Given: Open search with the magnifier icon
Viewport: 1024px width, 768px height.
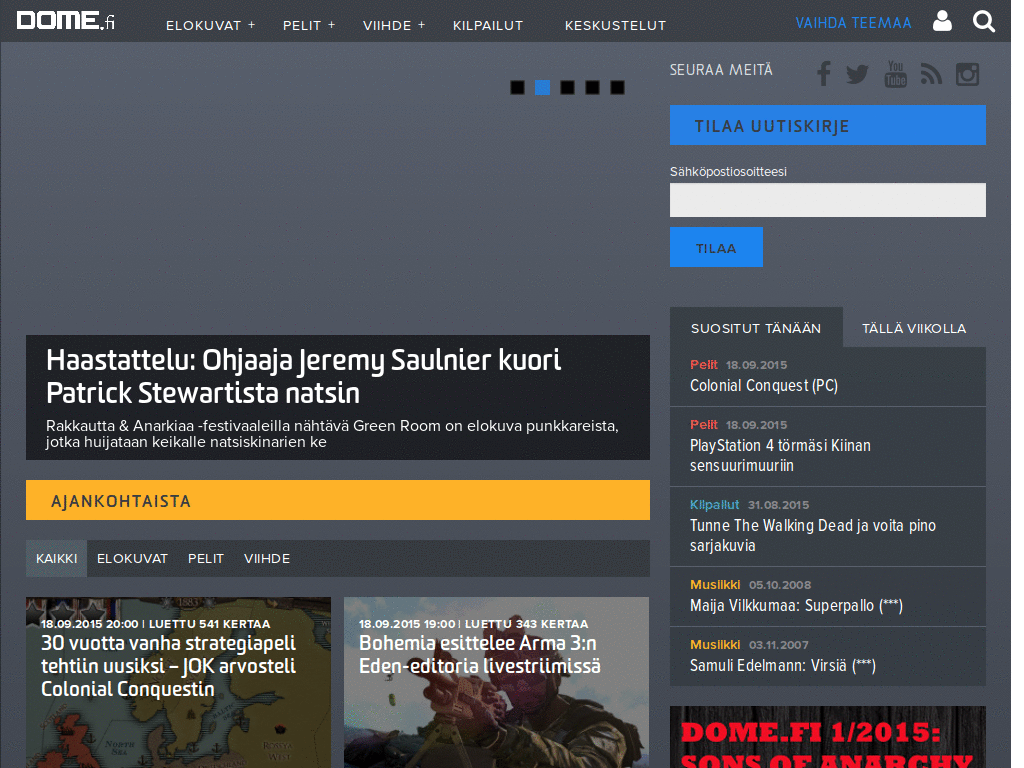Looking at the screenshot, I should coord(984,22).
